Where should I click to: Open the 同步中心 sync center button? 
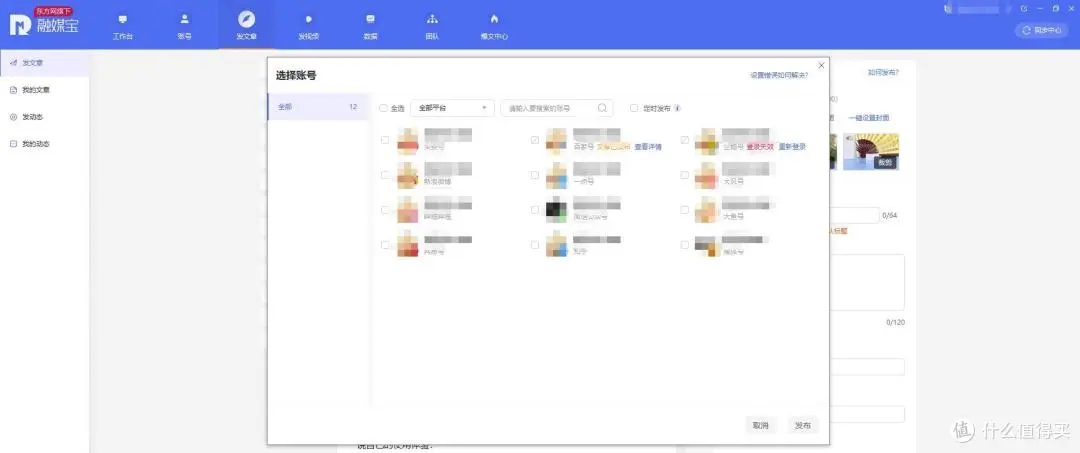[1041, 30]
